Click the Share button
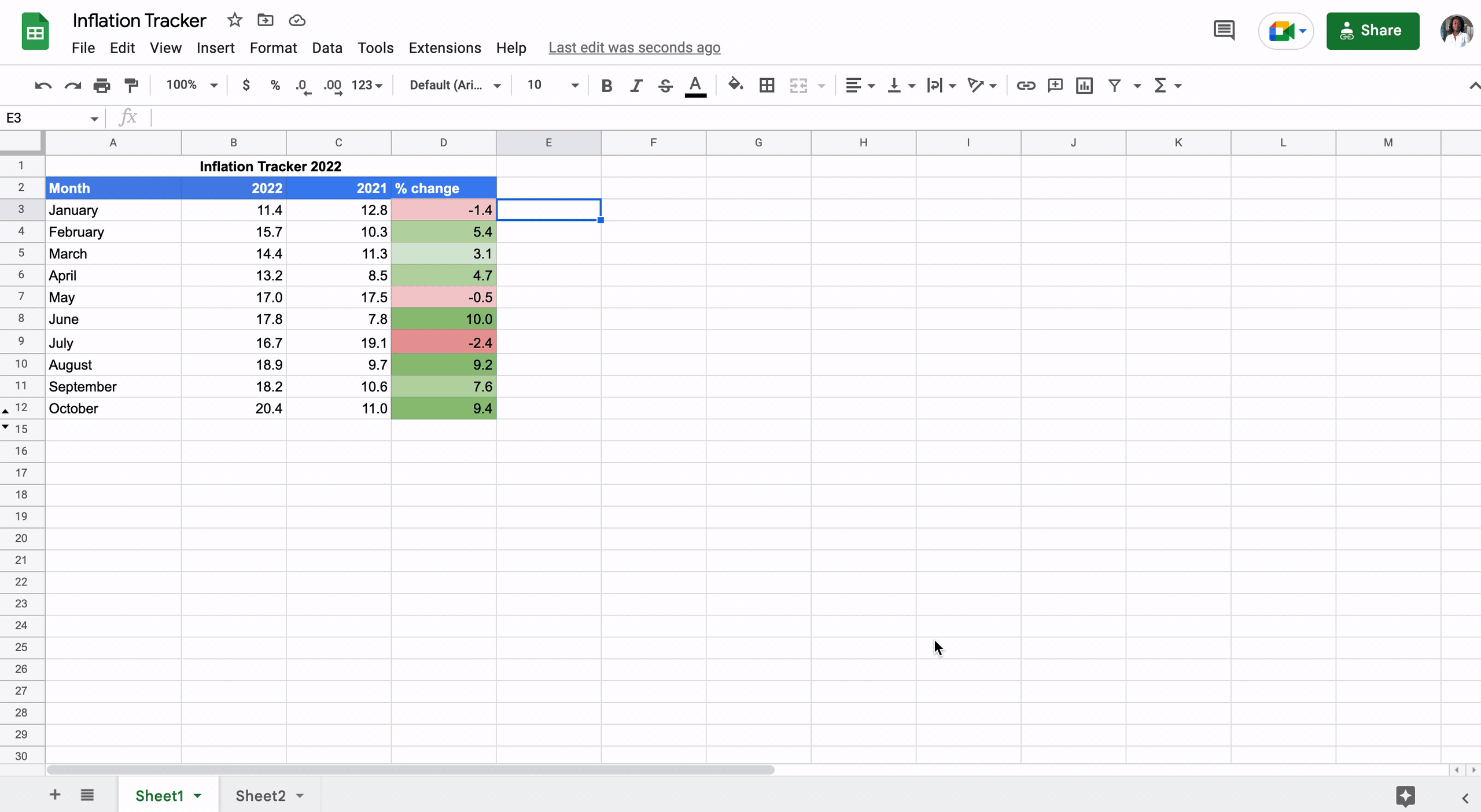Screen dimensions: 1481x812 (1373, 31)
